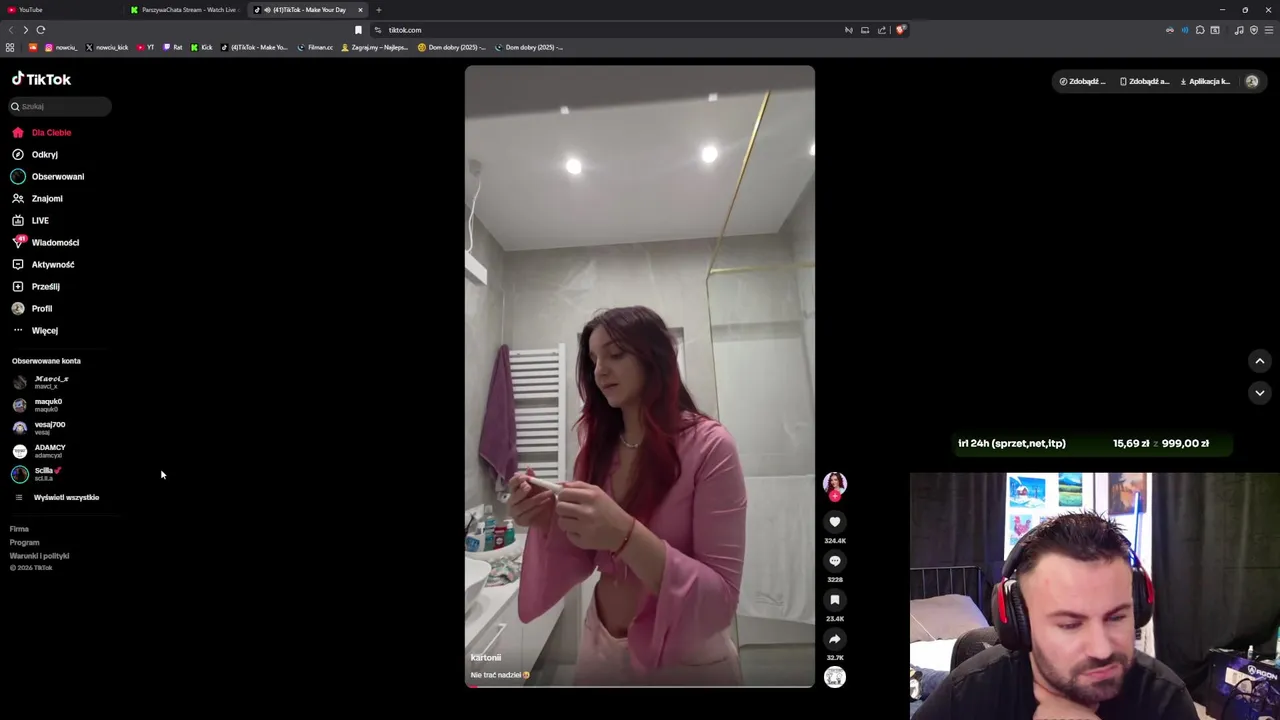Click browser forward arrow

coord(26,30)
